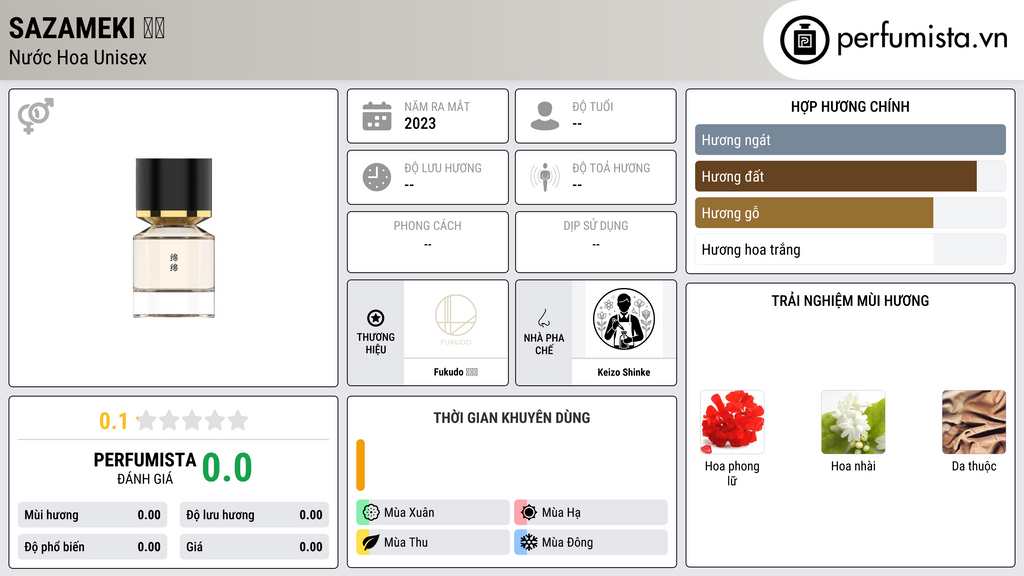Image resolution: width=1024 pixels, height=576 pixels.
Task: Click the perfumista.vn perfume bottle logo
Action: click(804, 40)
